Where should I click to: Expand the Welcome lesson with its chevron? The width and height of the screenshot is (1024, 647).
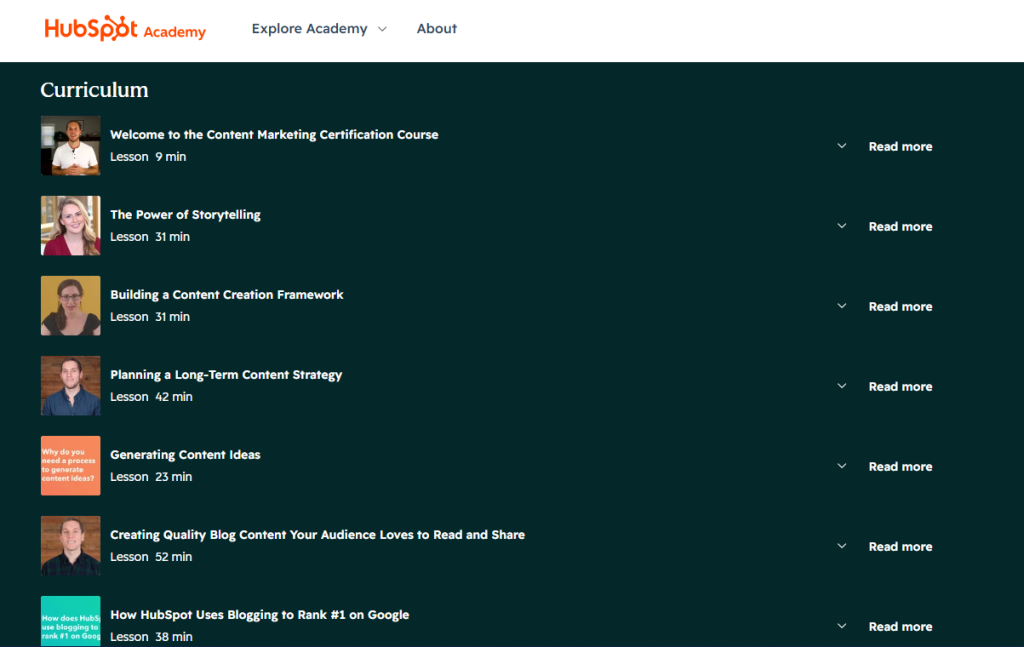click(842, 146)
